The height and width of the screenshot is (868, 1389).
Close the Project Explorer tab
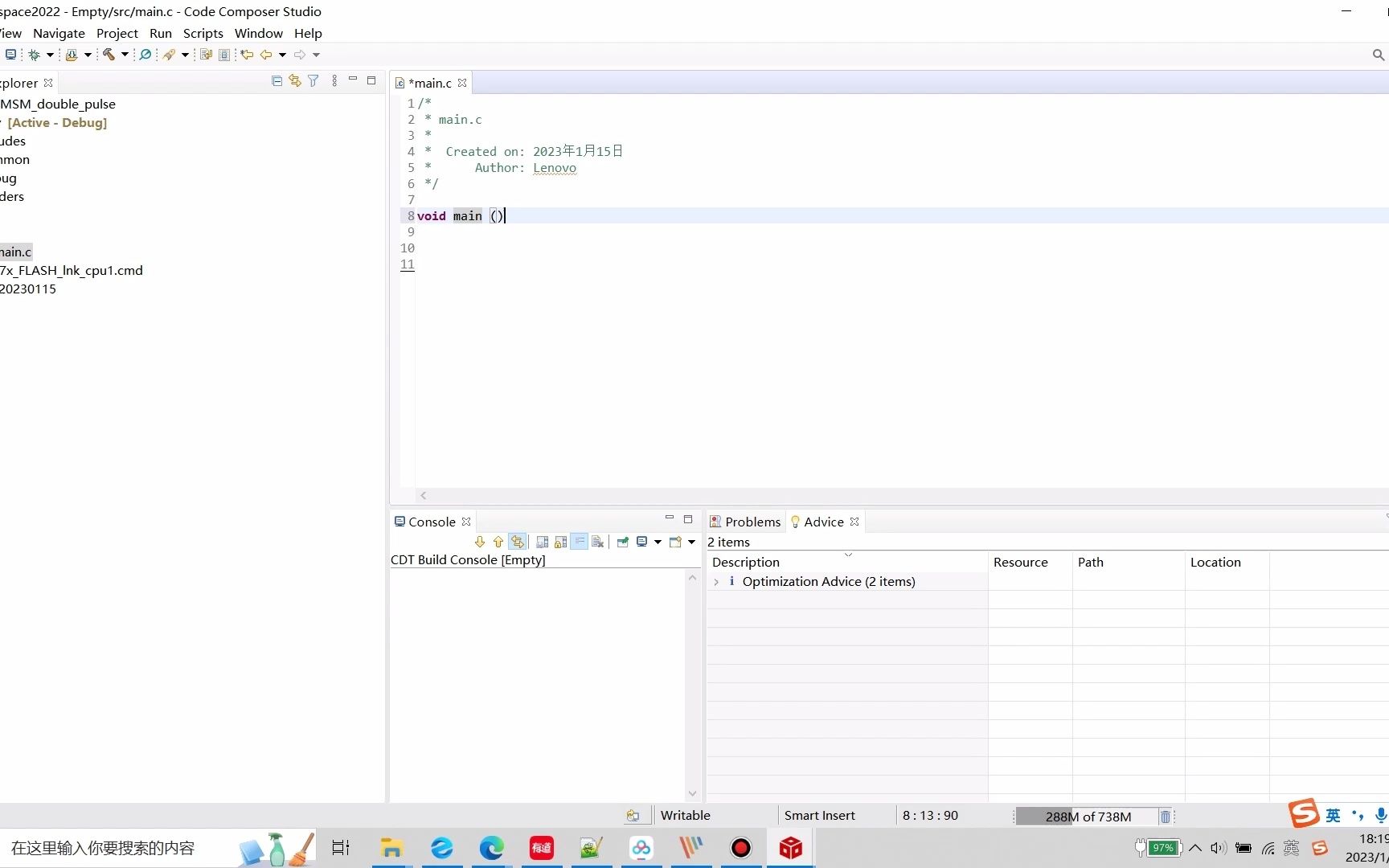click(x=48, y=83)
